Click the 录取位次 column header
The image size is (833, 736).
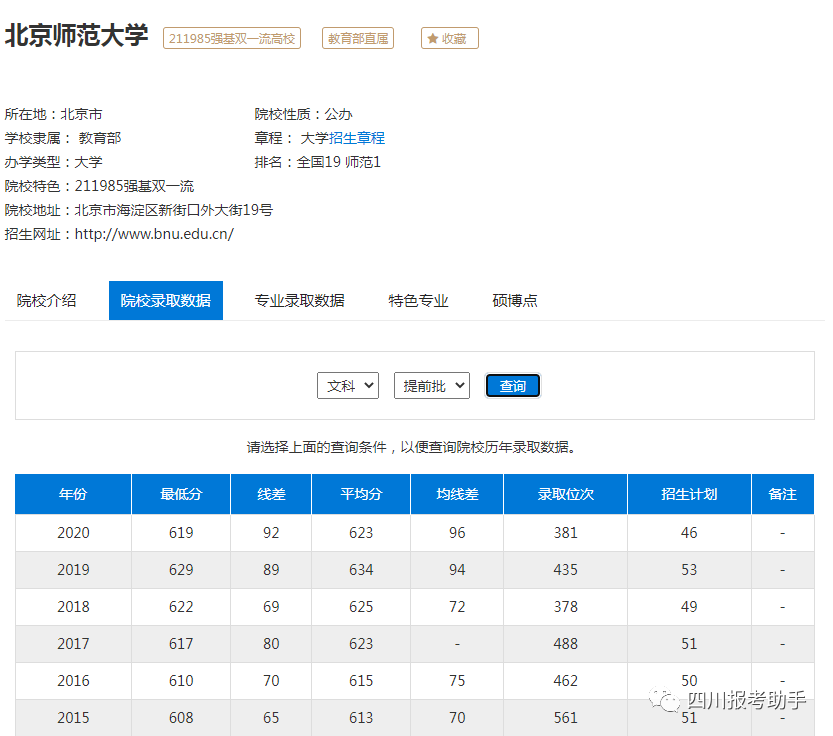click(565, 494)
